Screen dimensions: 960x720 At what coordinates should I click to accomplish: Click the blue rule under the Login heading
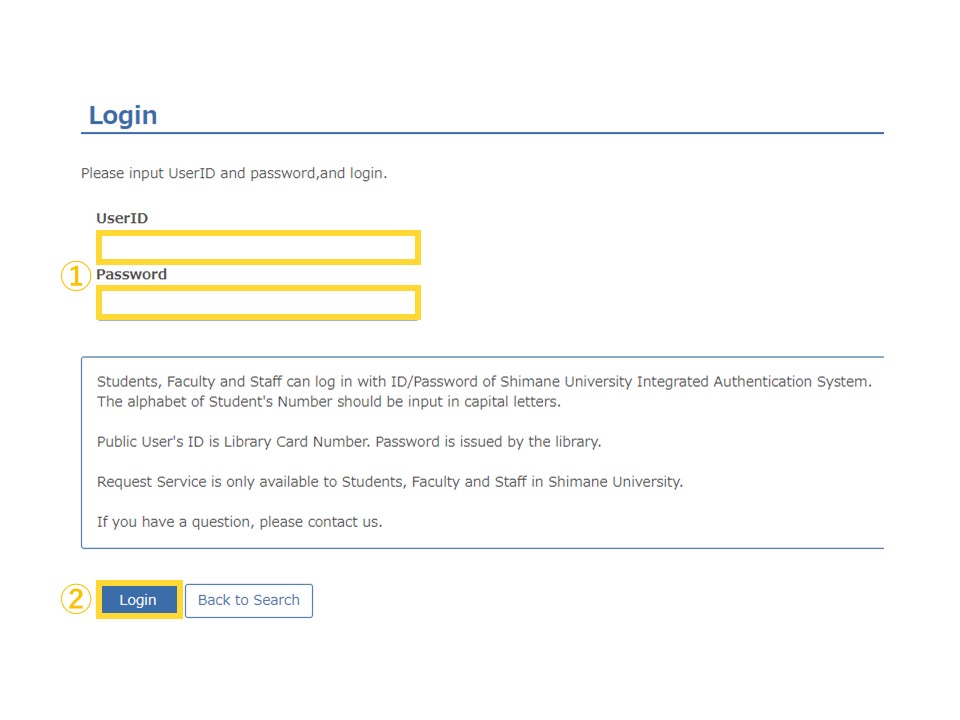(482, 132)
